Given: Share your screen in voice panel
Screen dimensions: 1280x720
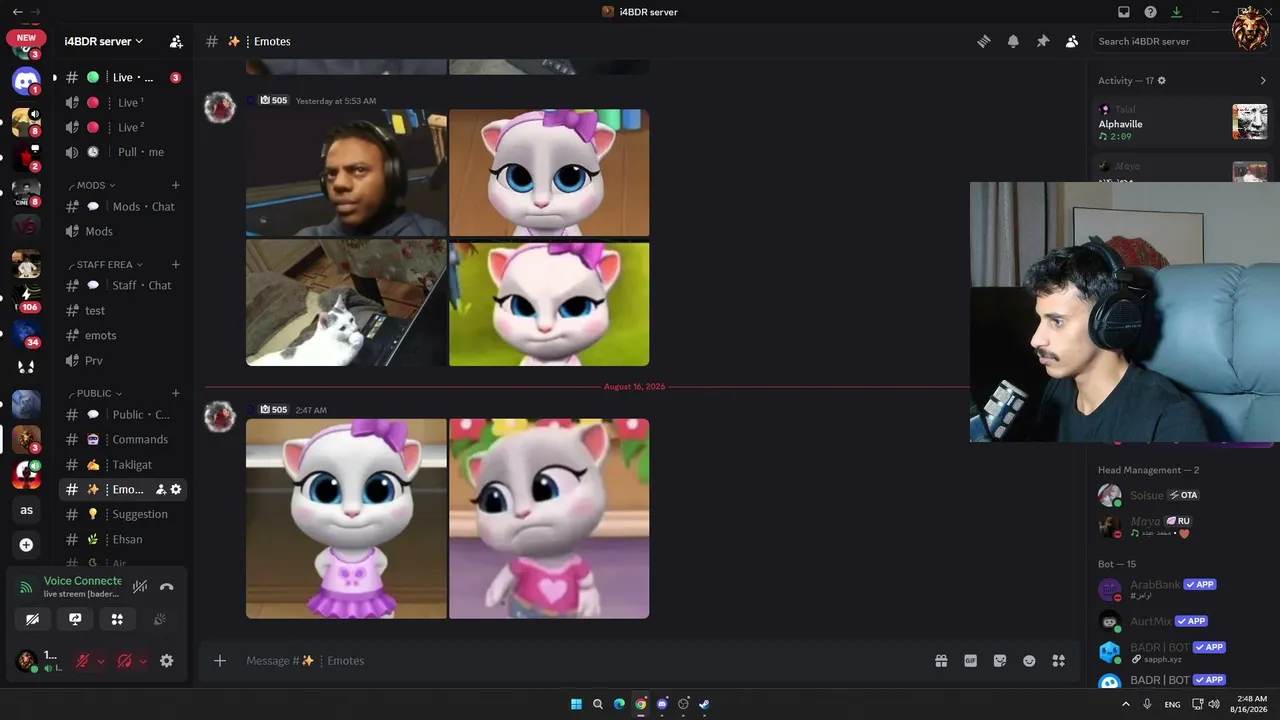Looking at the screenshot, I should [75, 619].
